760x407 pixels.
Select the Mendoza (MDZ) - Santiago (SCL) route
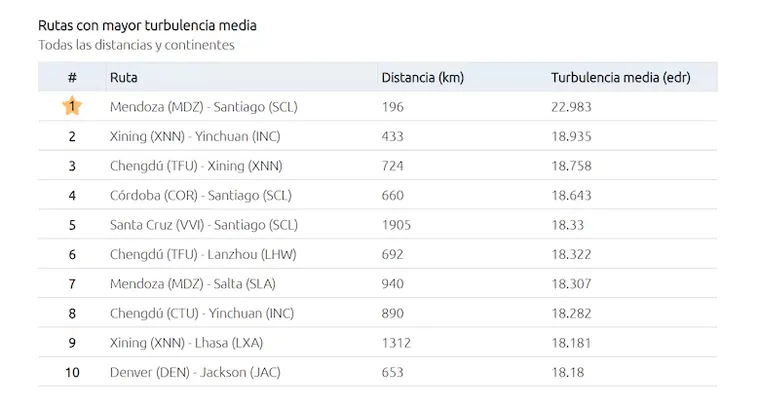coord(203,106)
